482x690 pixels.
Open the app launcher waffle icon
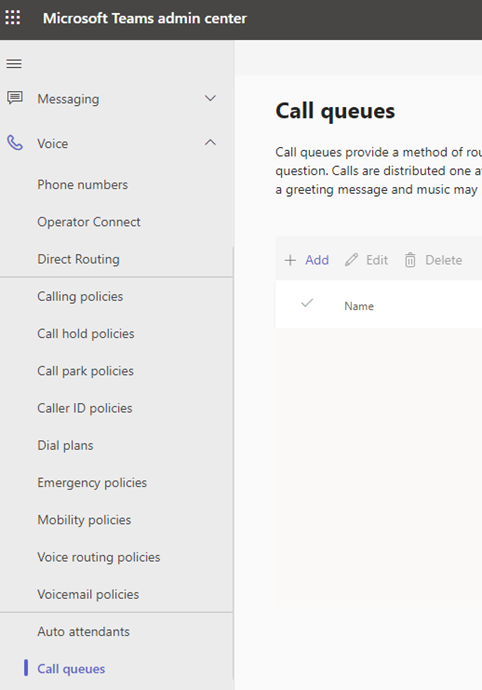[13, 18]
